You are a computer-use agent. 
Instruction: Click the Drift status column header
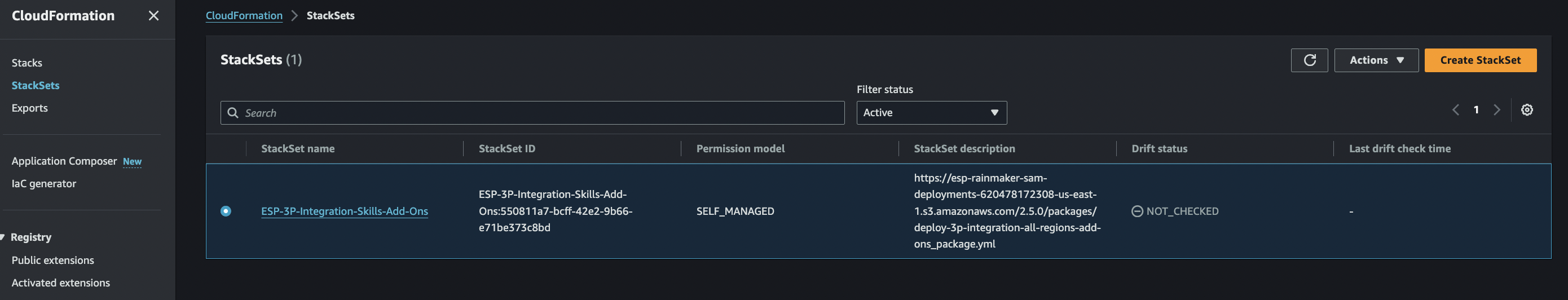pos(1159,149)
